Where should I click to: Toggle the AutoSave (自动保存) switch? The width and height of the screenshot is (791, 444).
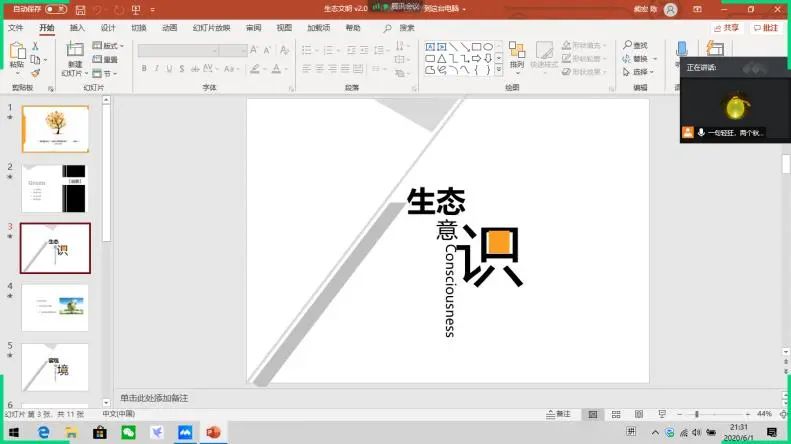coord(56,9)
